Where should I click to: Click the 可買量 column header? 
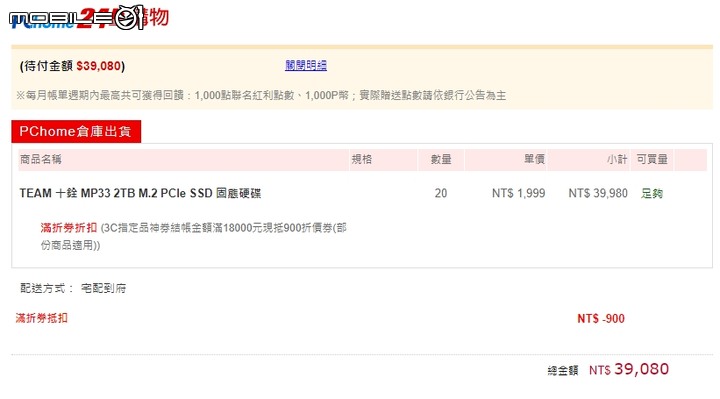[652, 159]
